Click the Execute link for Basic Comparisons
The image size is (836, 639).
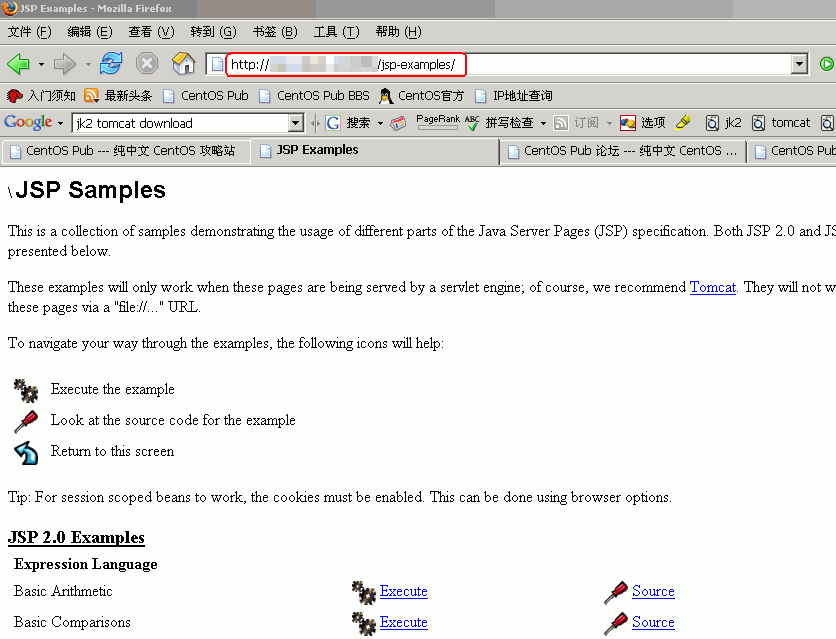click(403, 622)
